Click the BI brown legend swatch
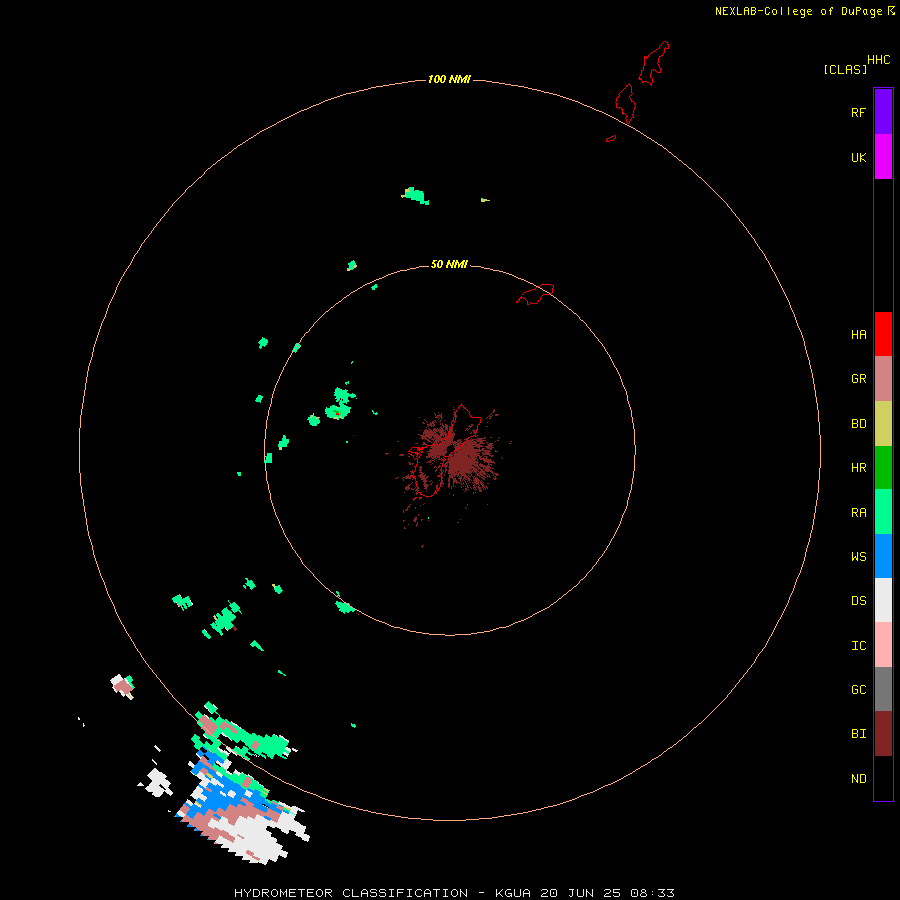The image size is (900, 900). pos(883,734)
